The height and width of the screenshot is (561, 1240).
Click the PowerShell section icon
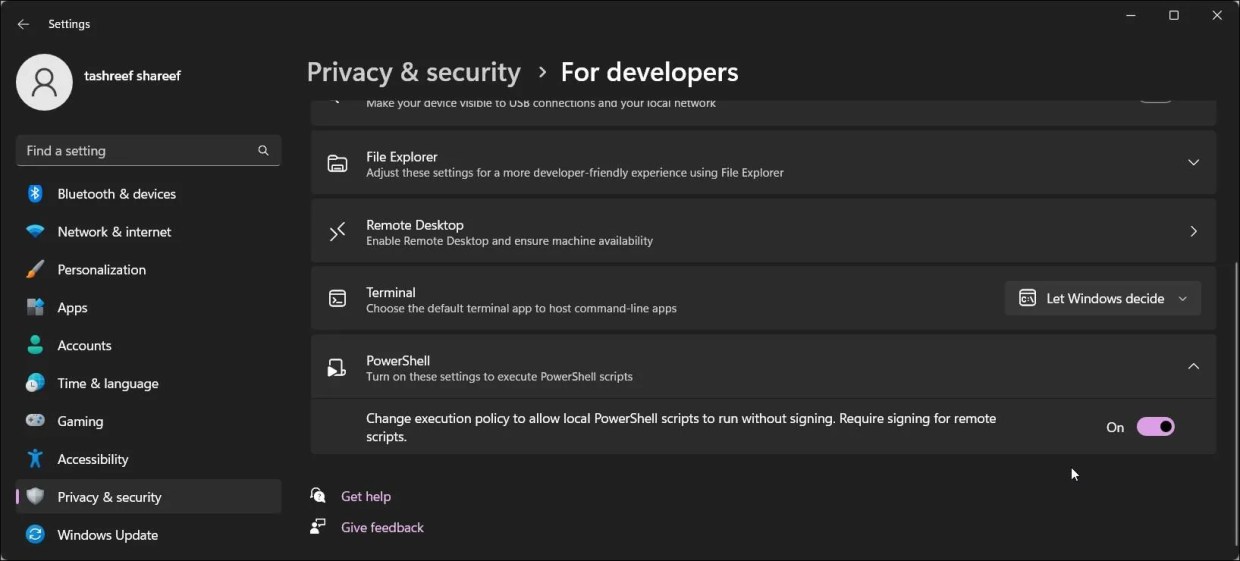[x=338, y=368]
